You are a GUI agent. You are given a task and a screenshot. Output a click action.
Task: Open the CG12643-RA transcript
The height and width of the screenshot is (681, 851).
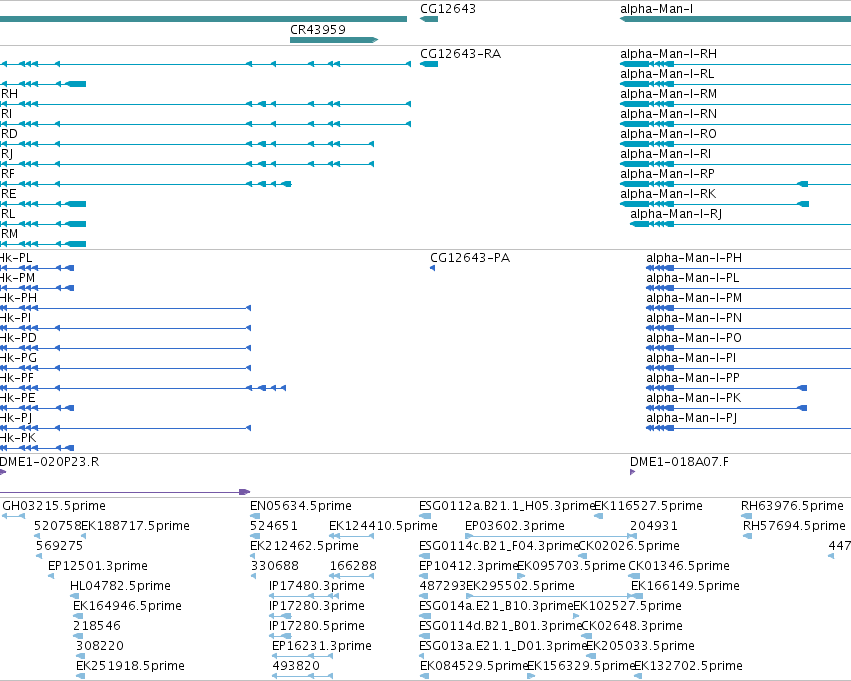tap(460, 54)
